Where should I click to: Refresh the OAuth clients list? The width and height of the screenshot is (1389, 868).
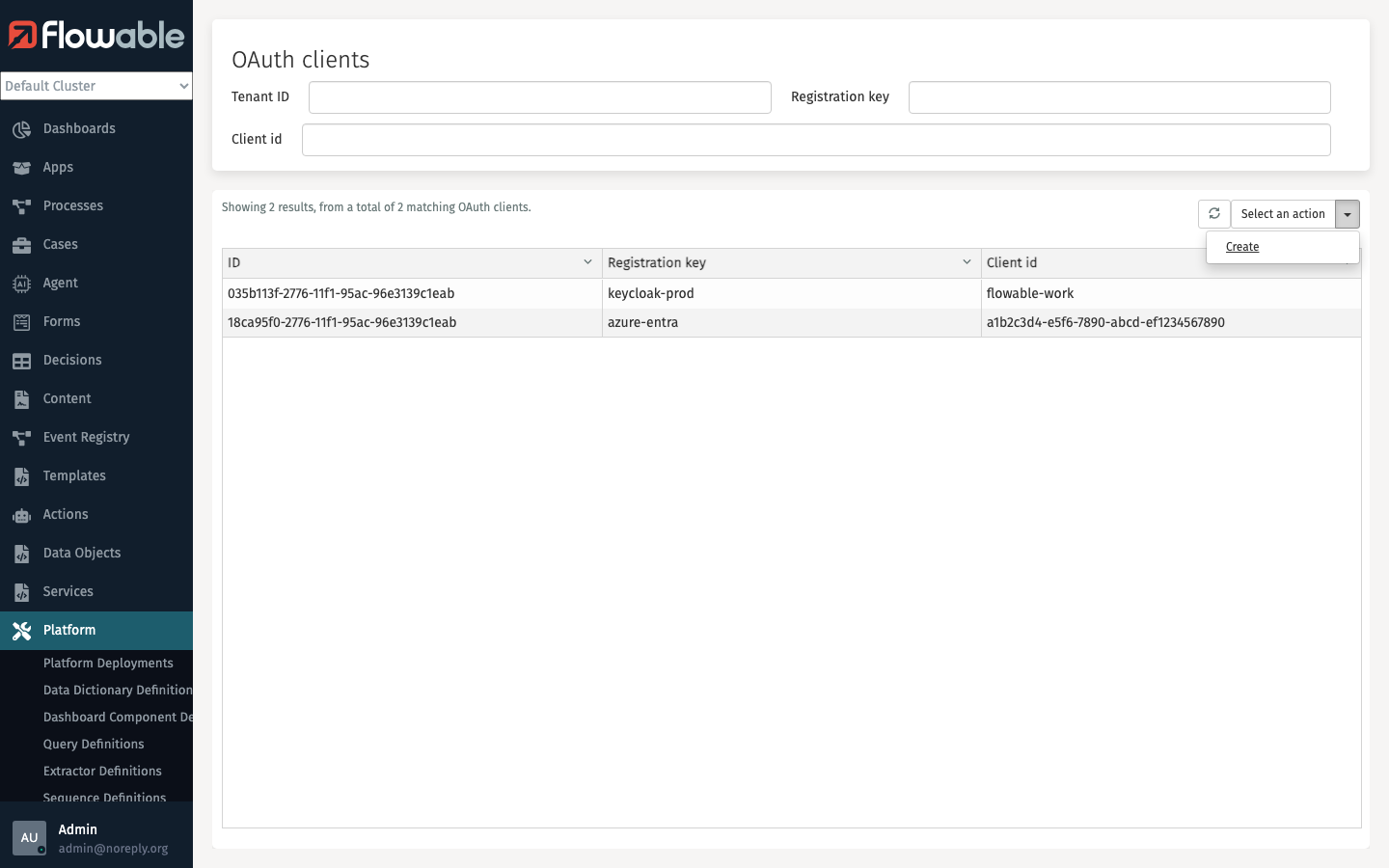coord(1213,213)
